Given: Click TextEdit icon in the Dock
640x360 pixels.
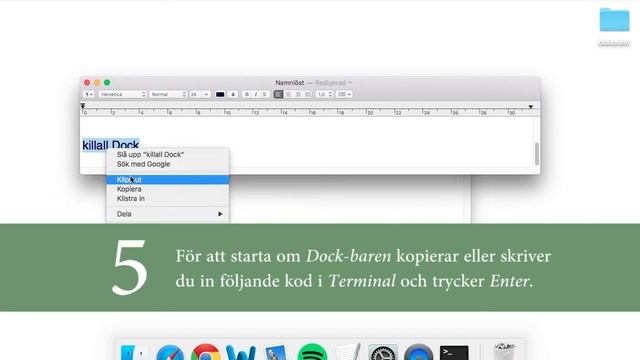Looking at the screenshot, I should pos(348,352).
